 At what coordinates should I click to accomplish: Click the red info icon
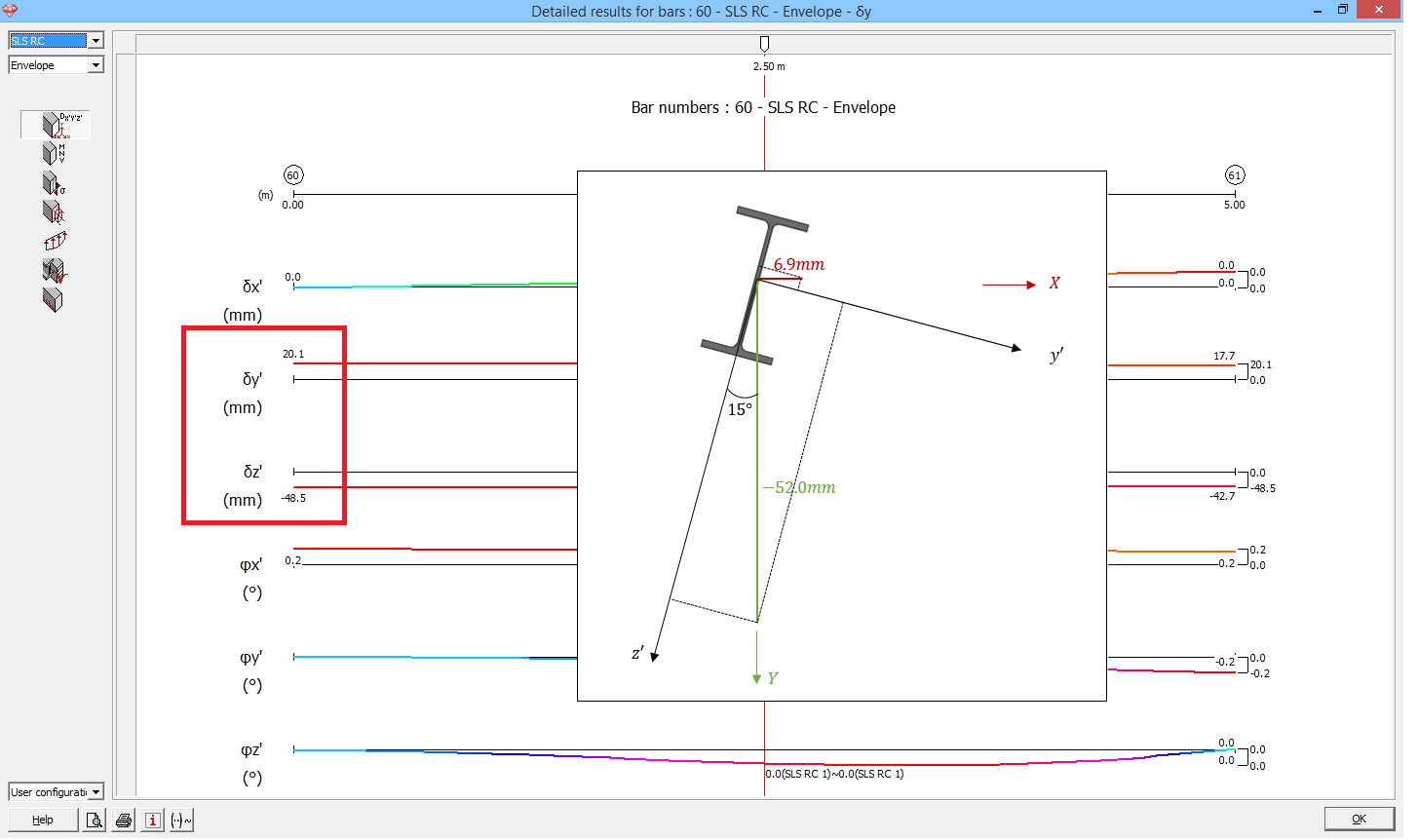[x=152, y=820]
